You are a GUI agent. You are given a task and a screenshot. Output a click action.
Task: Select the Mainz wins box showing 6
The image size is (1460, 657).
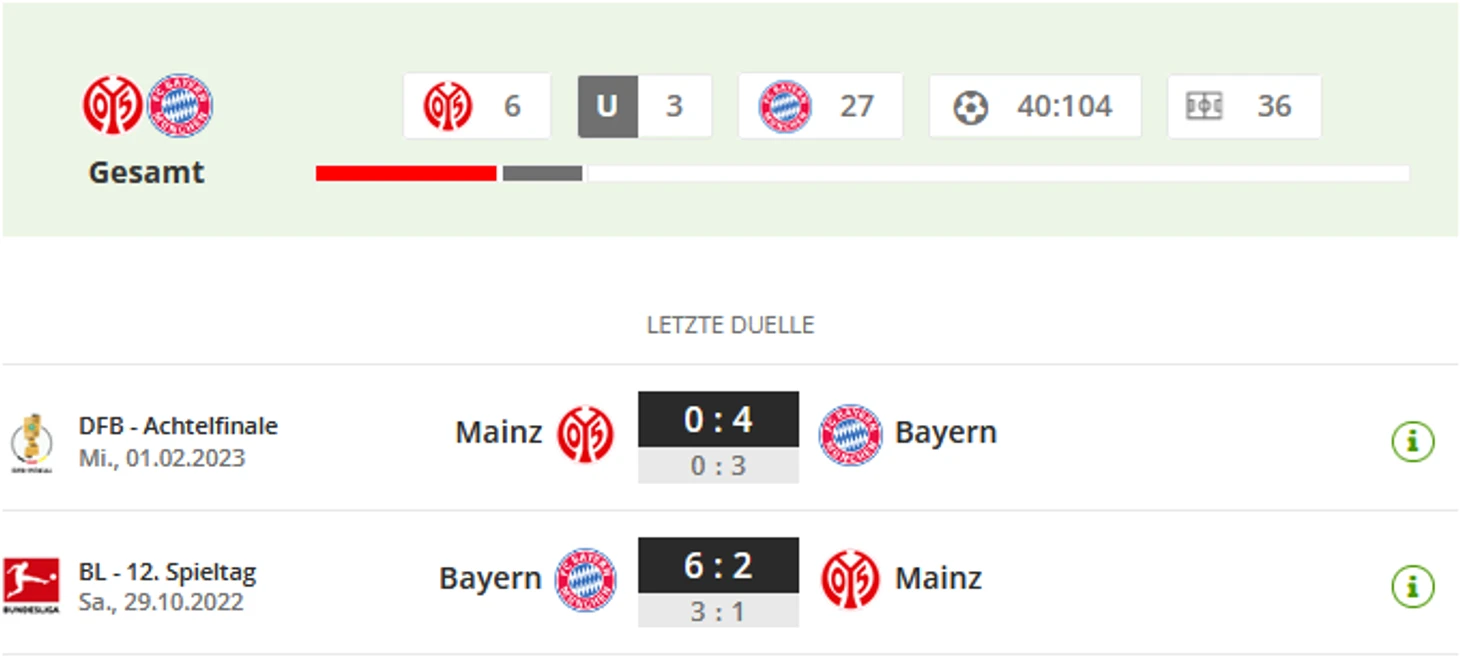pos(477,106)
